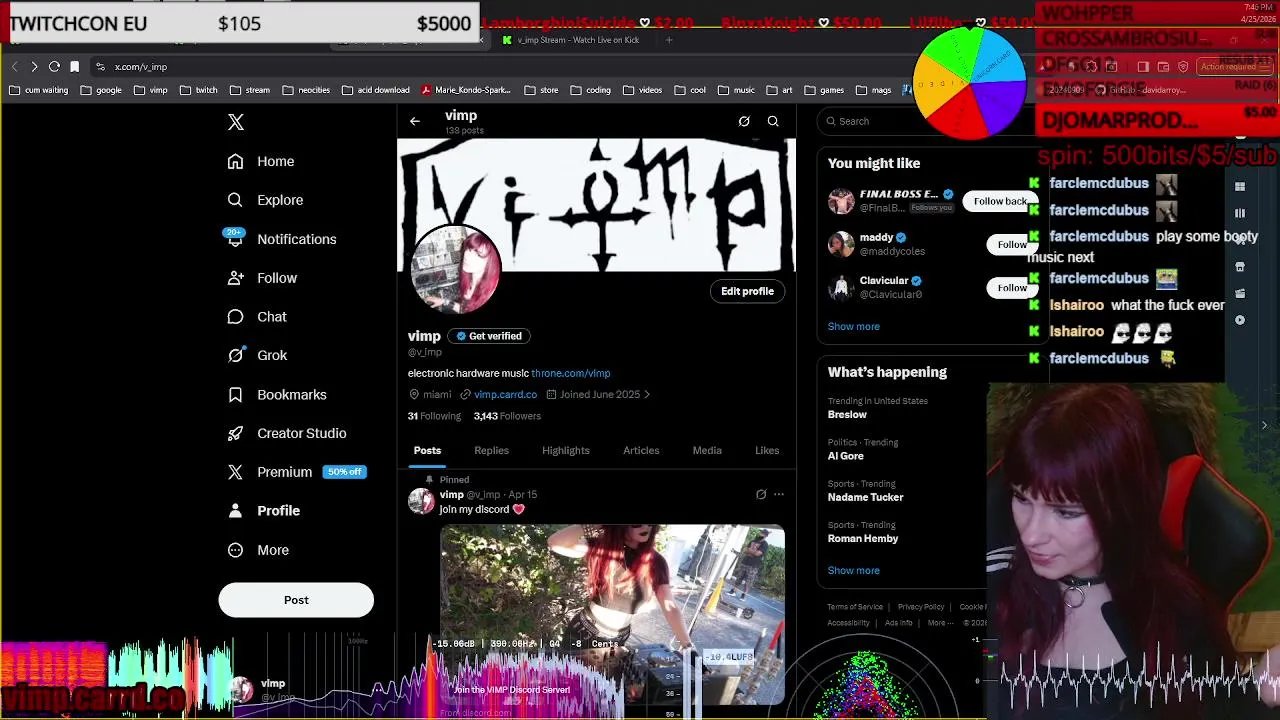Open new browser tab with plus

pos(669,40)
